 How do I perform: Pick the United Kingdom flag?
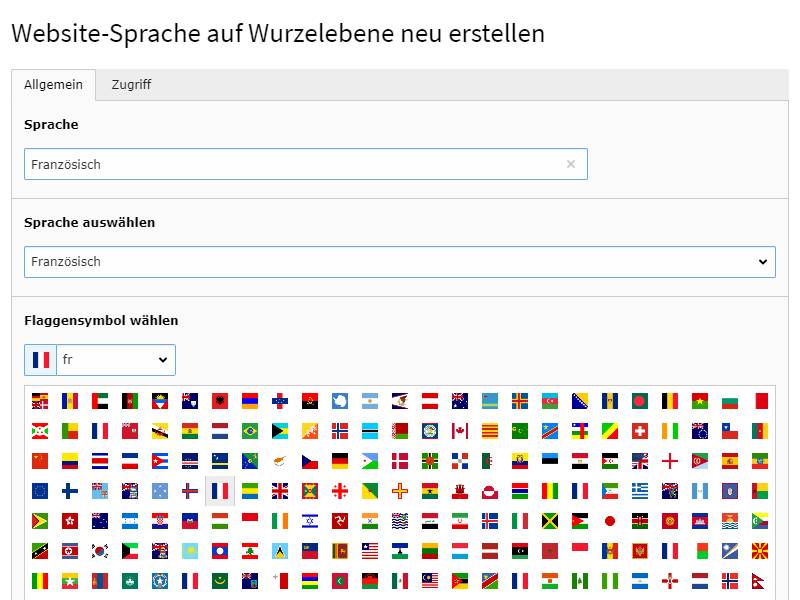click(x=280, y=491)
